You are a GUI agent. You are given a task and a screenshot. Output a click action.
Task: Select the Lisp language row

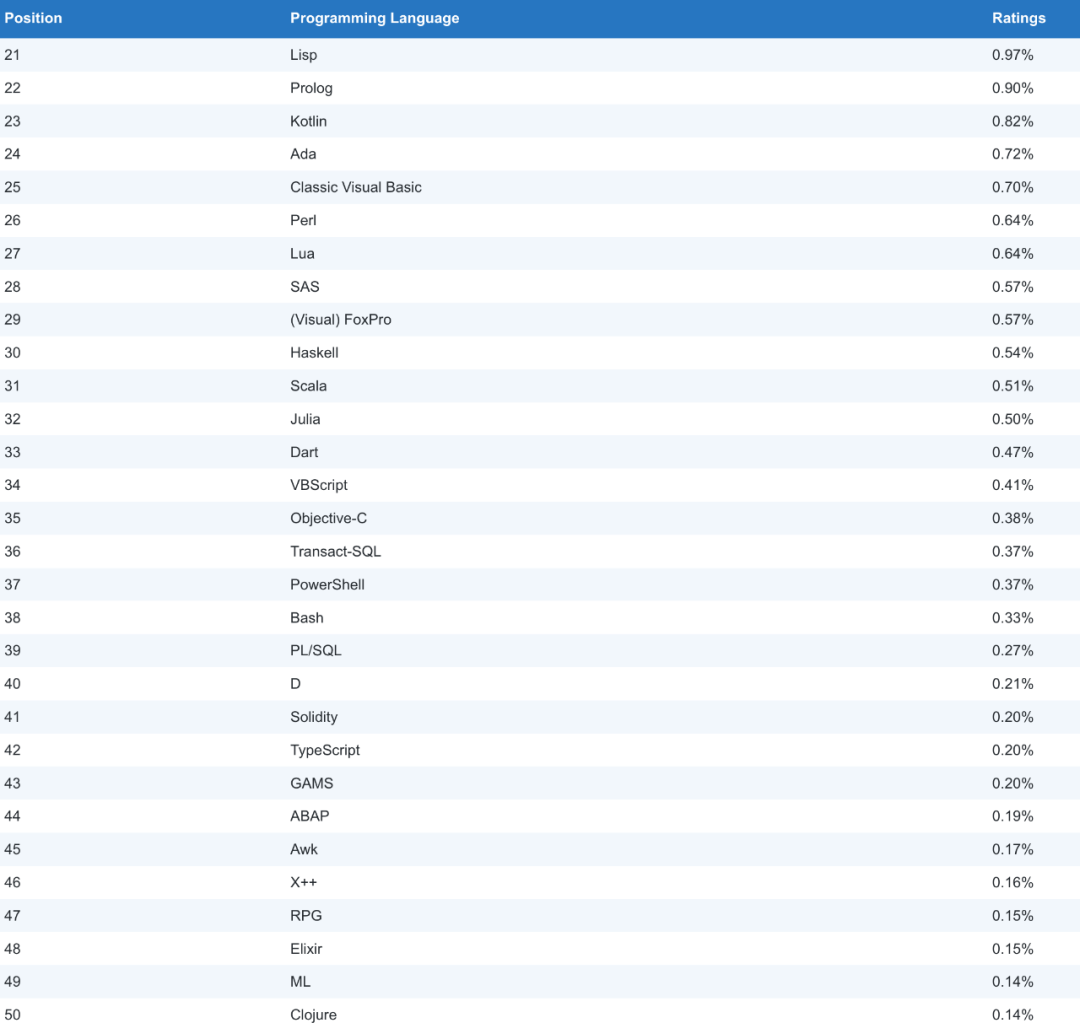(x=540, y=55)
